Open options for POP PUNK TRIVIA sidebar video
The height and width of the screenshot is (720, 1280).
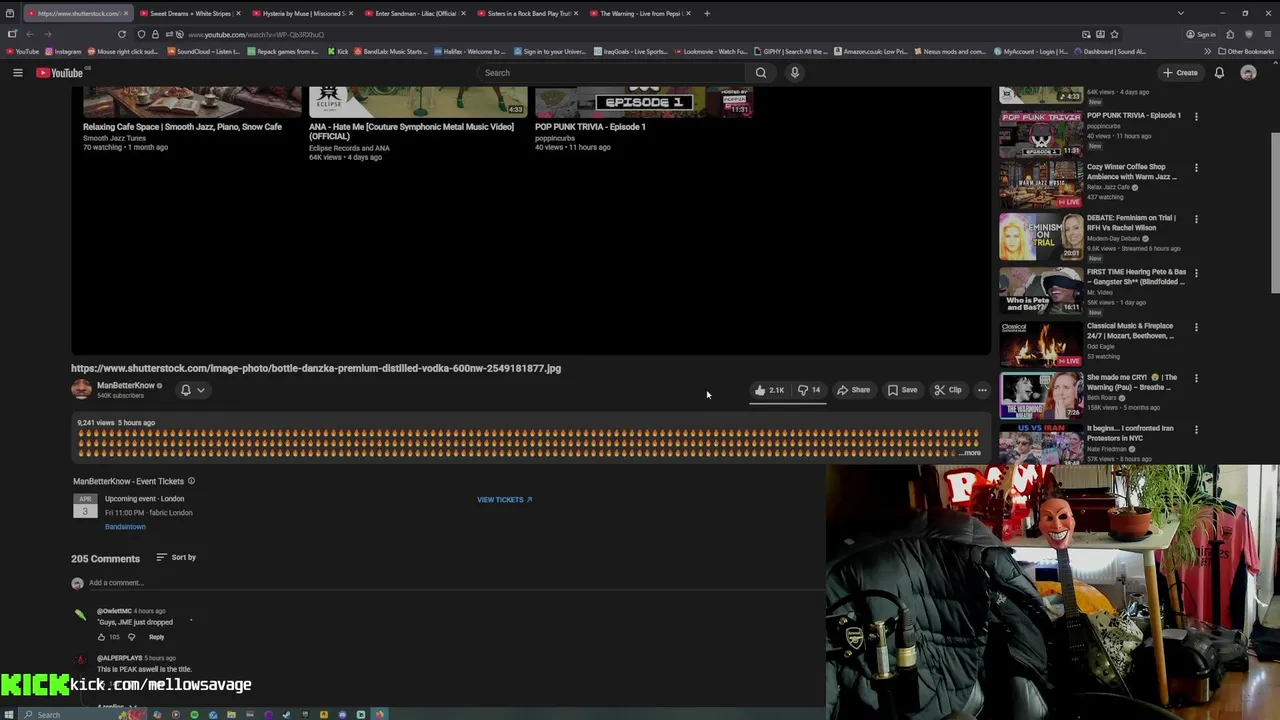tap(1196, 116)
